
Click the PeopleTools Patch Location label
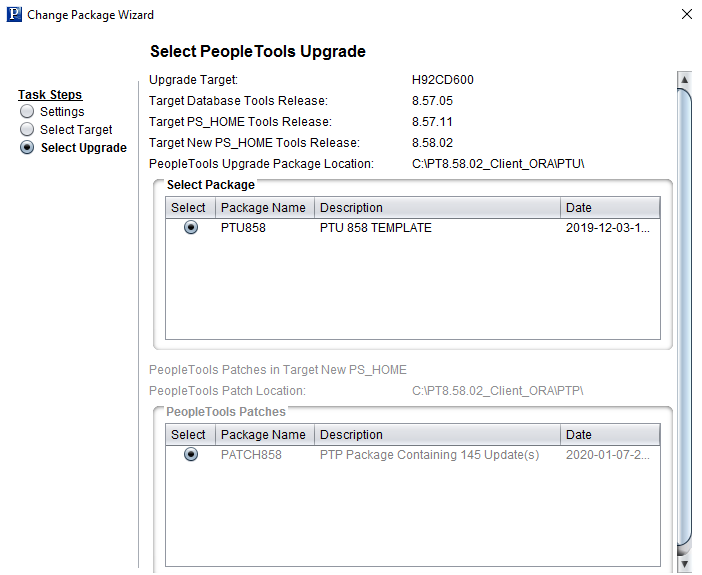227,391
